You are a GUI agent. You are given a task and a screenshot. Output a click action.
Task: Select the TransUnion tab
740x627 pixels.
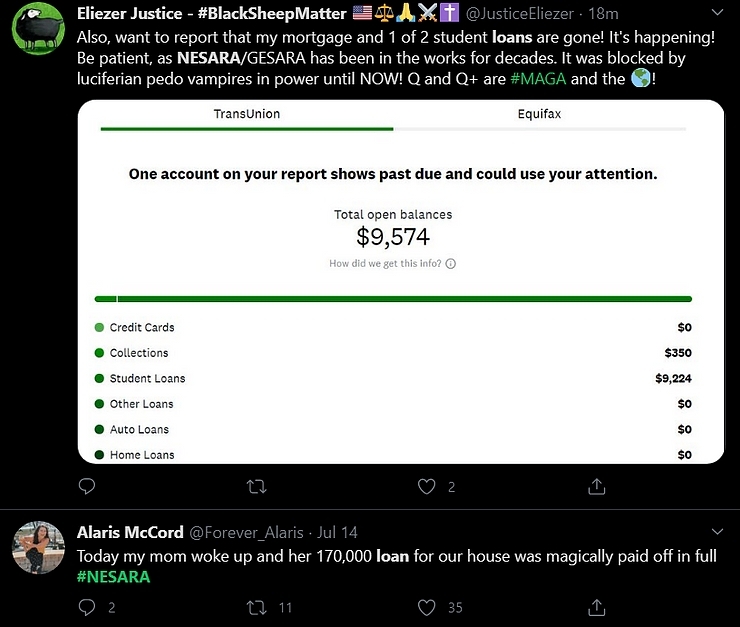point(247,114)
